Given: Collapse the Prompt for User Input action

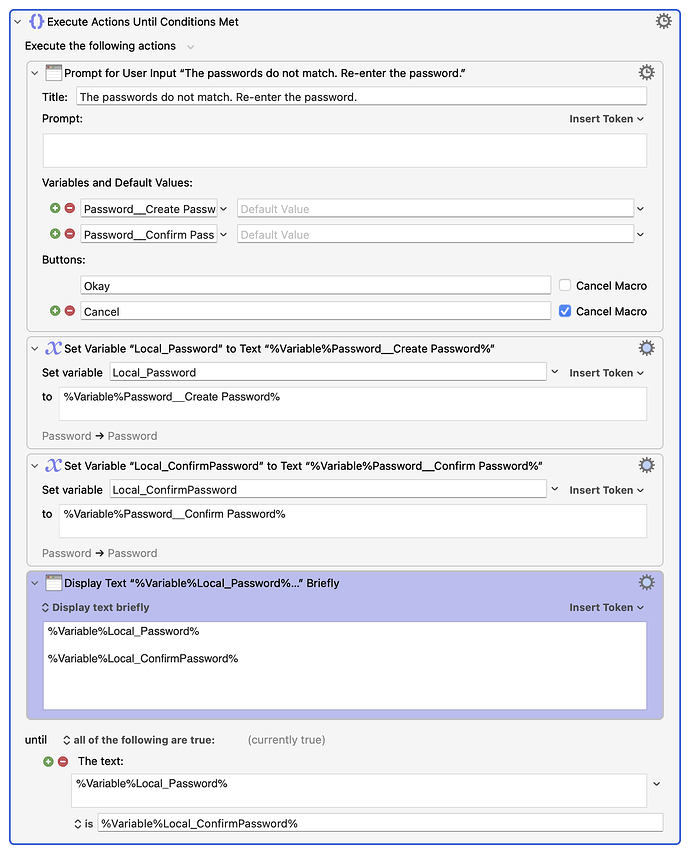Looking at the screenshot, I should [35, 73].
